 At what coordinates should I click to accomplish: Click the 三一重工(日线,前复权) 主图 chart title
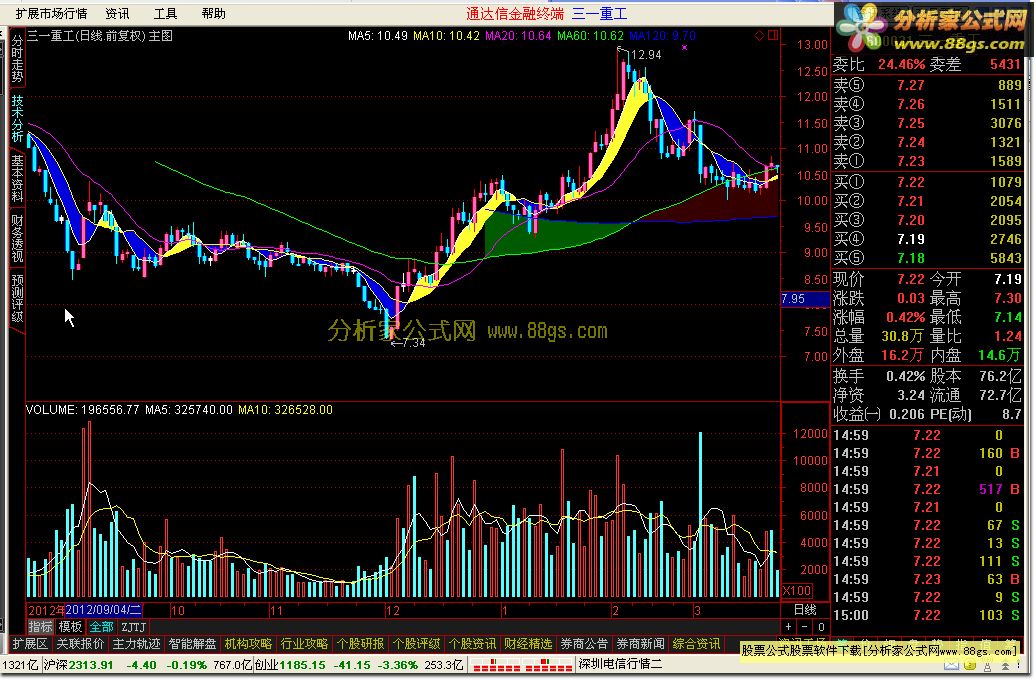100,36
